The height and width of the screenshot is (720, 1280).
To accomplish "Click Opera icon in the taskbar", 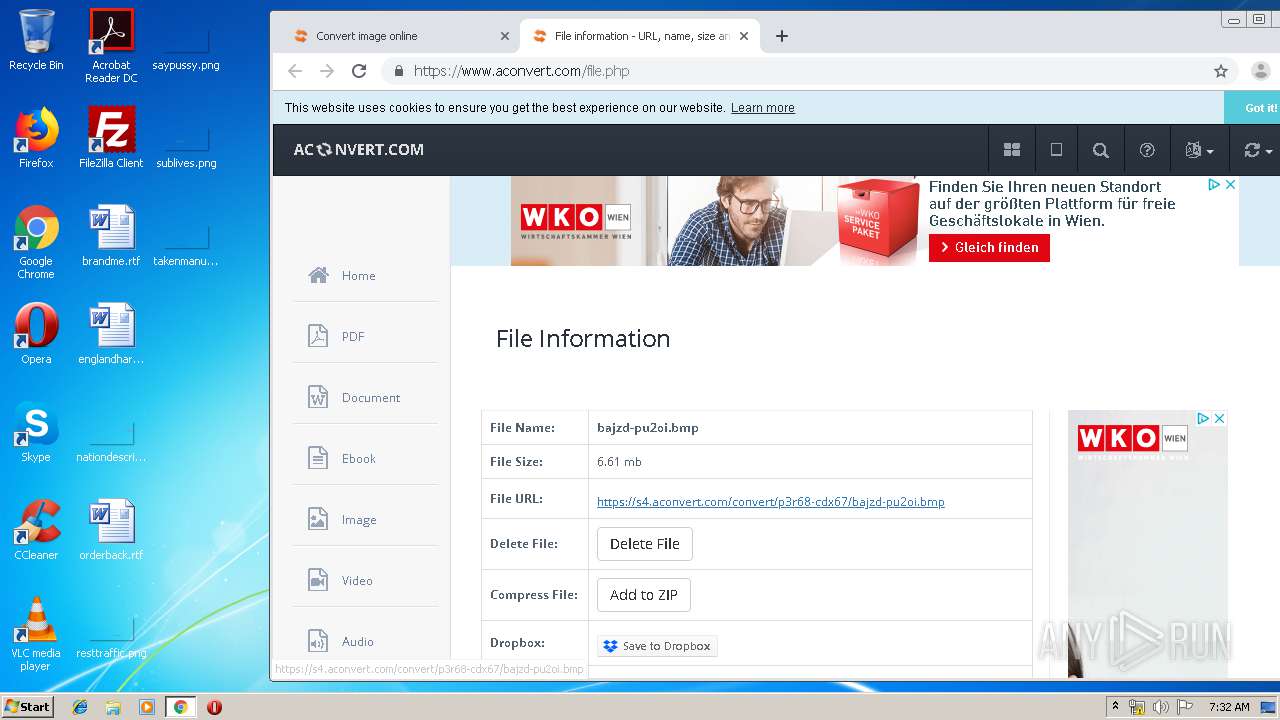I will tap(214, 707).
